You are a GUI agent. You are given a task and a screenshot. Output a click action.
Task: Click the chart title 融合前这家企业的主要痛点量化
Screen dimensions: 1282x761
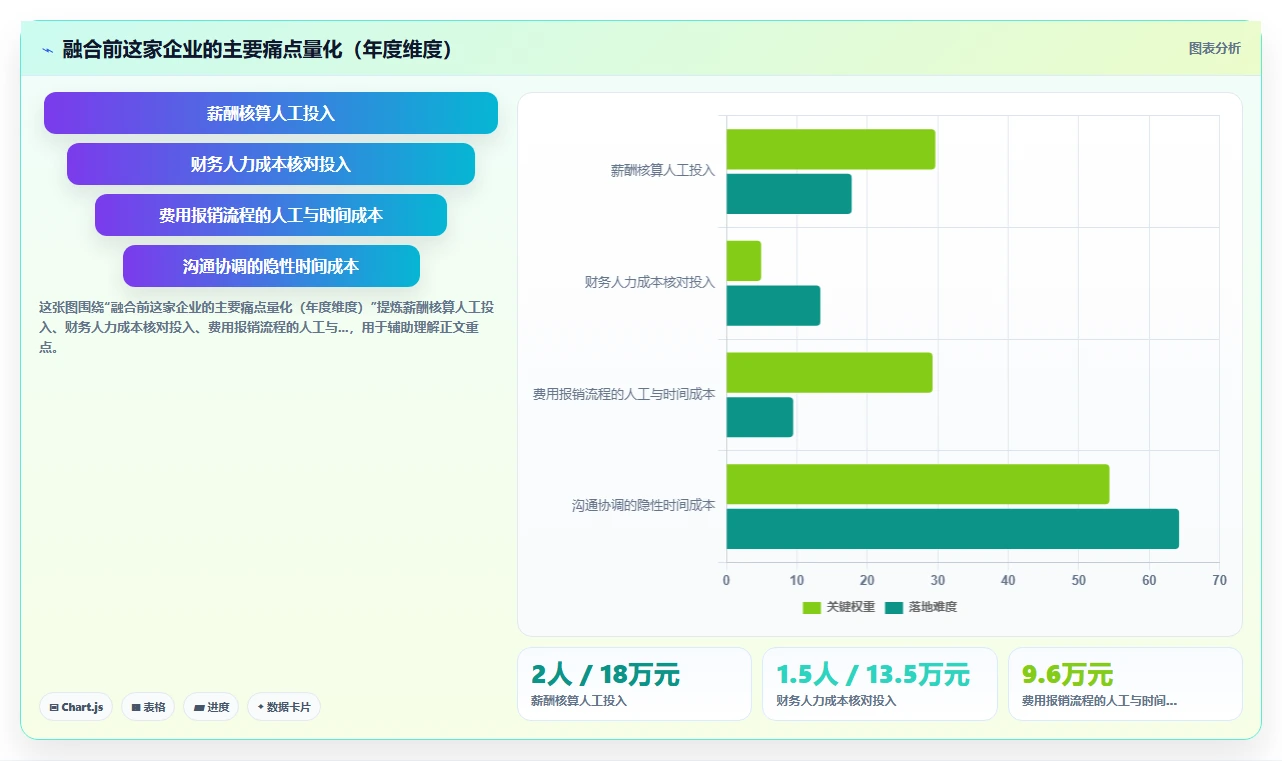pyautogui.click(x=258, y=49)
